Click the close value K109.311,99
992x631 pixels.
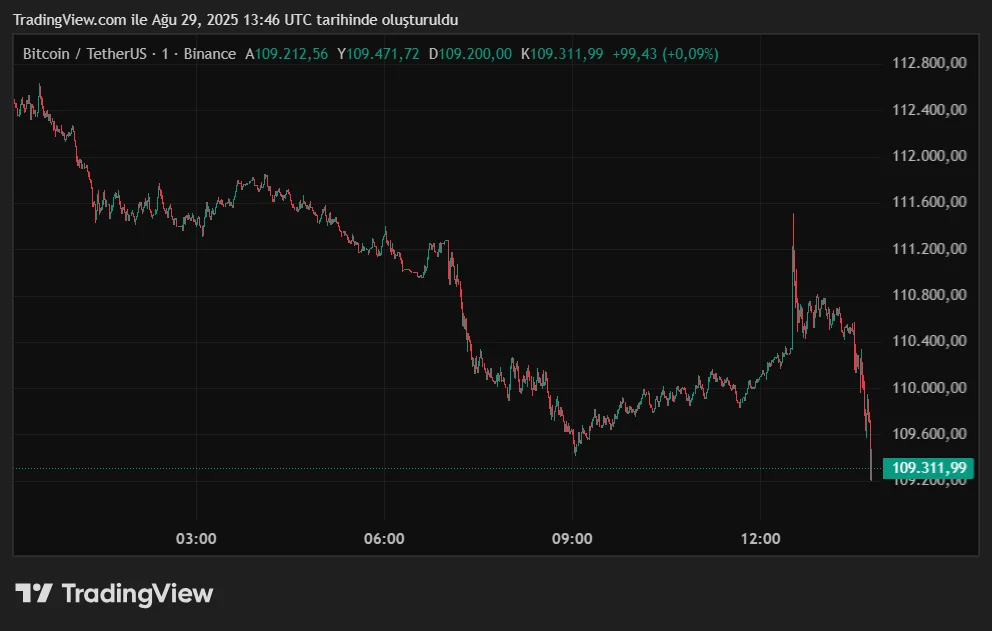click(562, 54)
